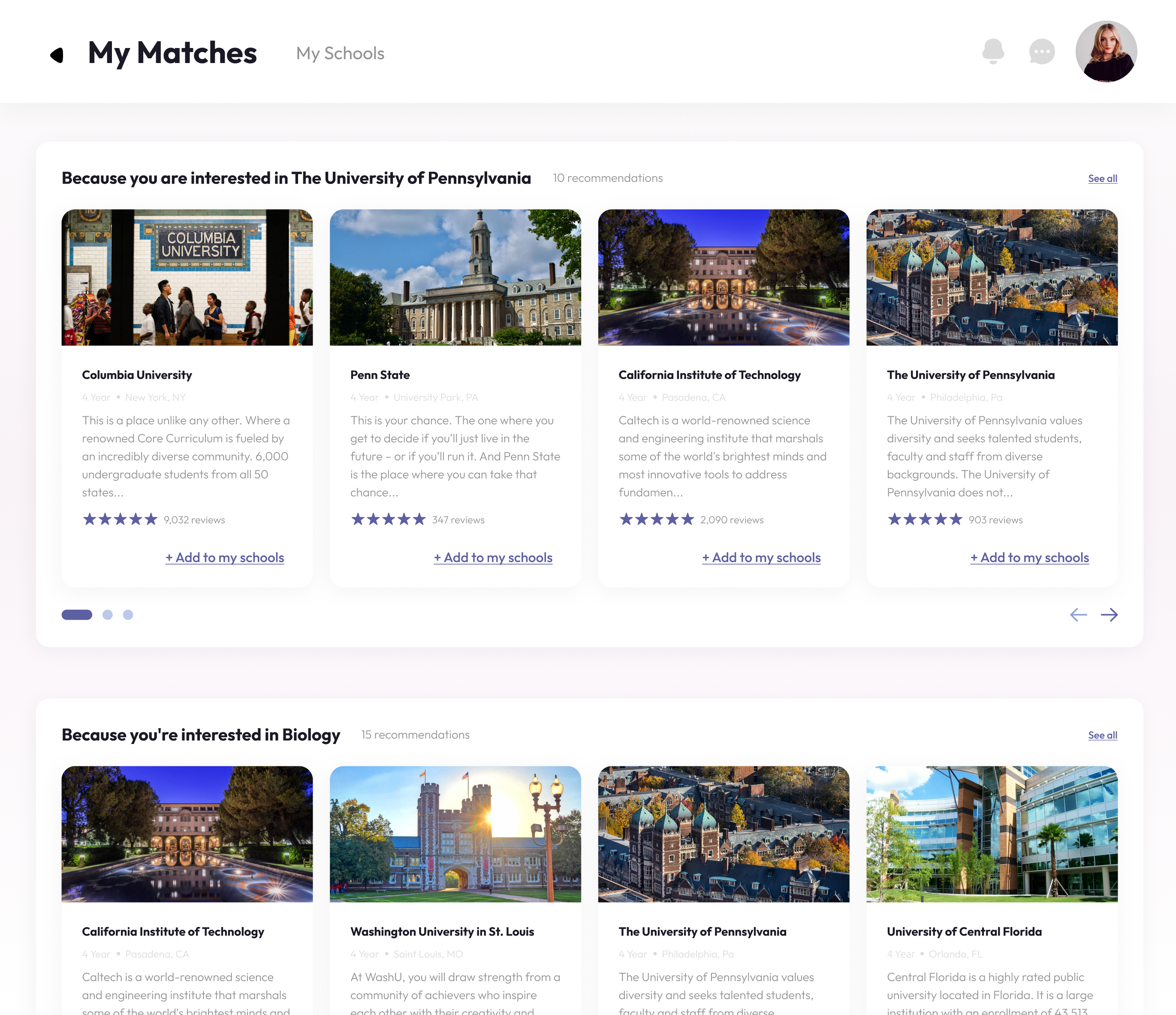The height and width of the screenshot is (1015, 1176).
Task: Click the University Park, PA location text
Action: click(436, 397)
